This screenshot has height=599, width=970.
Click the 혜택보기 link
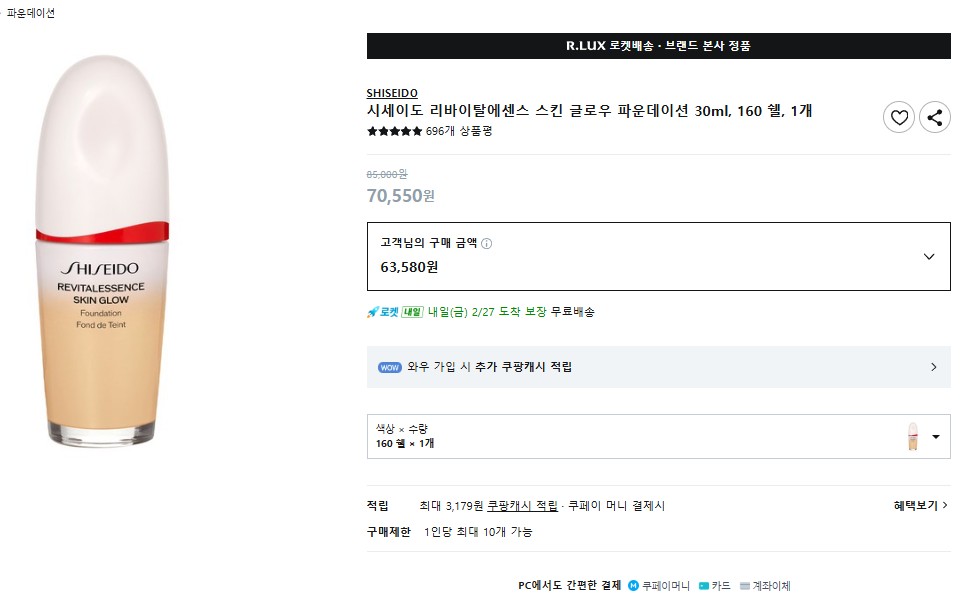tap(920, 506)
